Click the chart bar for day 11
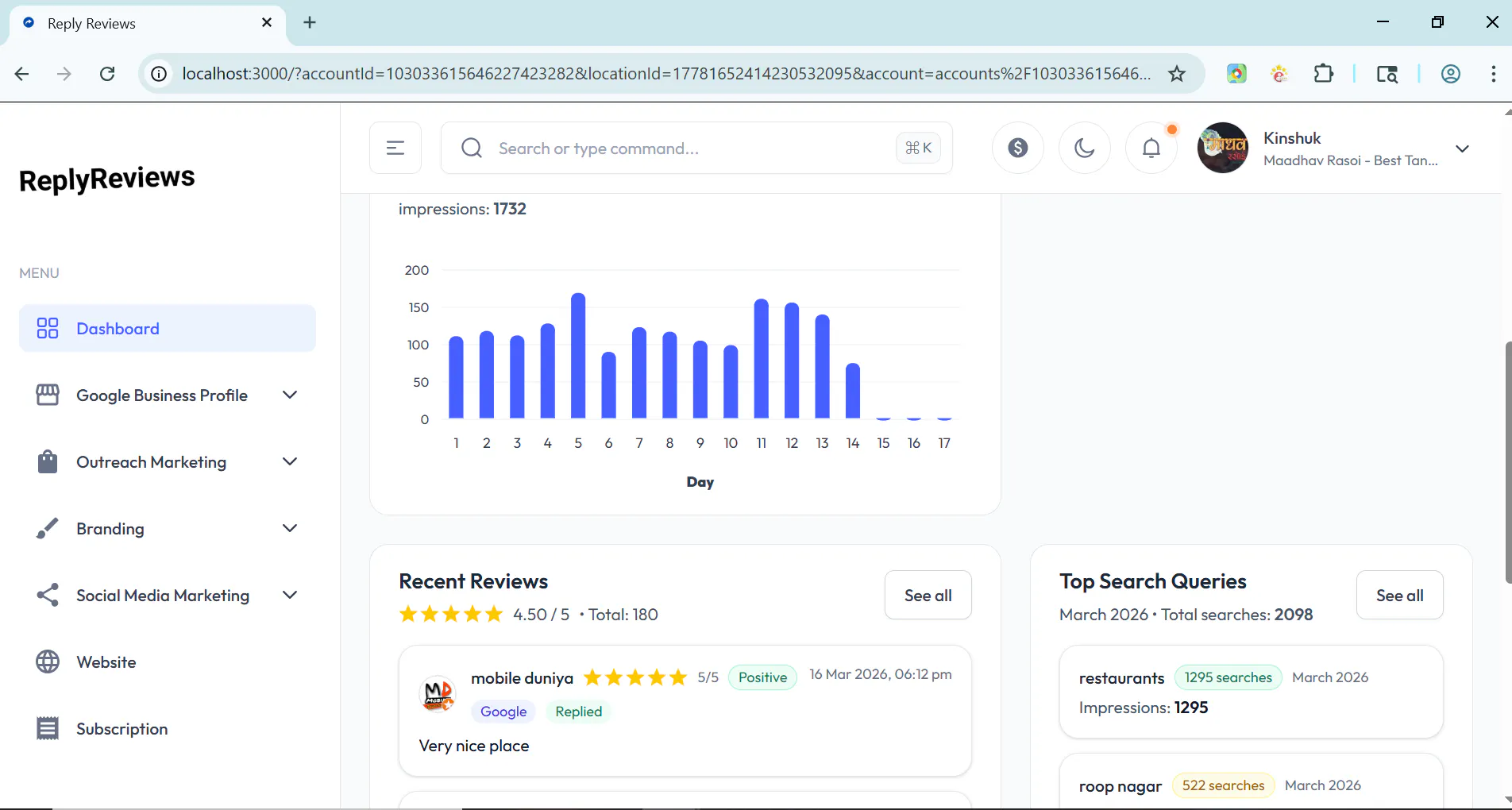 [x=761, y=359]
